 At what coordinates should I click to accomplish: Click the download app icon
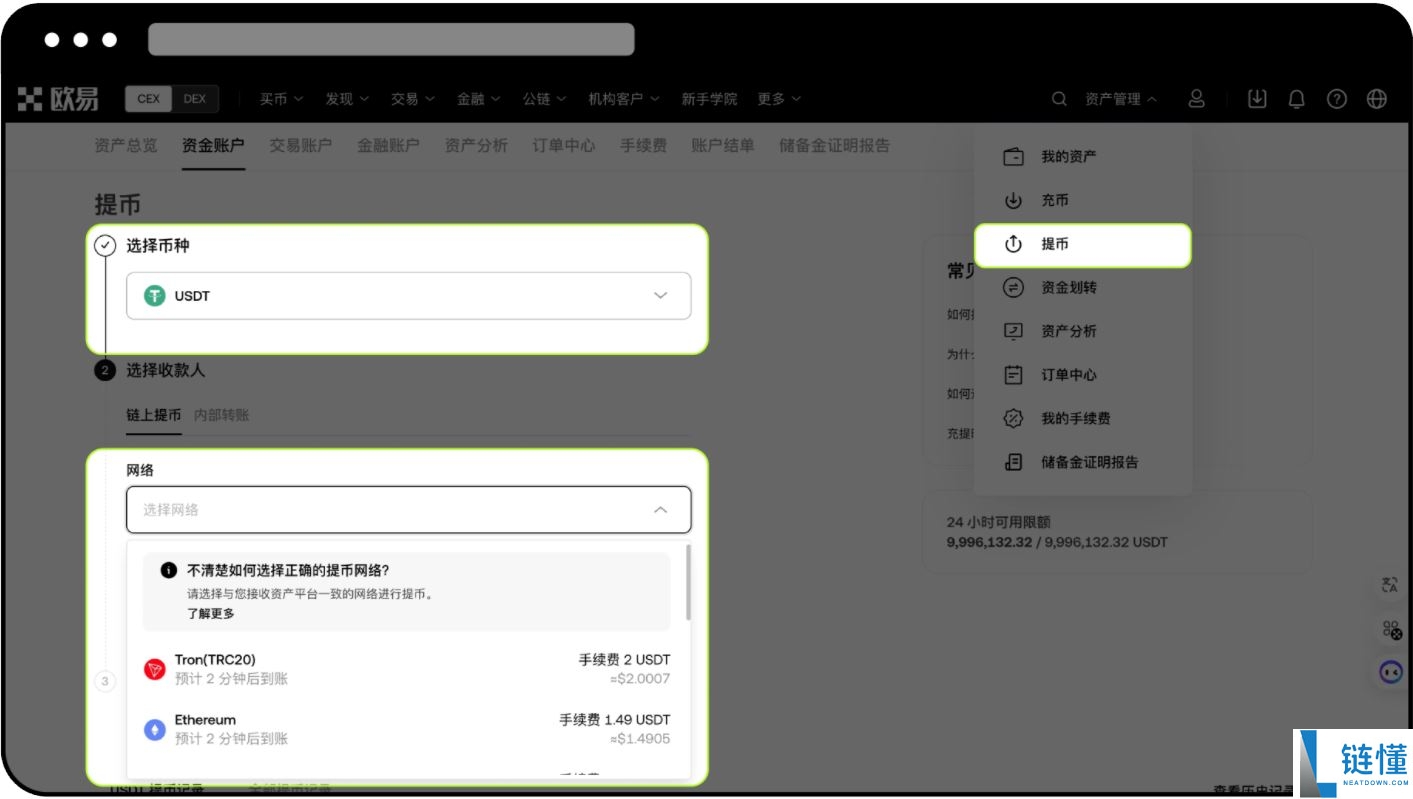(x=1257, y=99)
